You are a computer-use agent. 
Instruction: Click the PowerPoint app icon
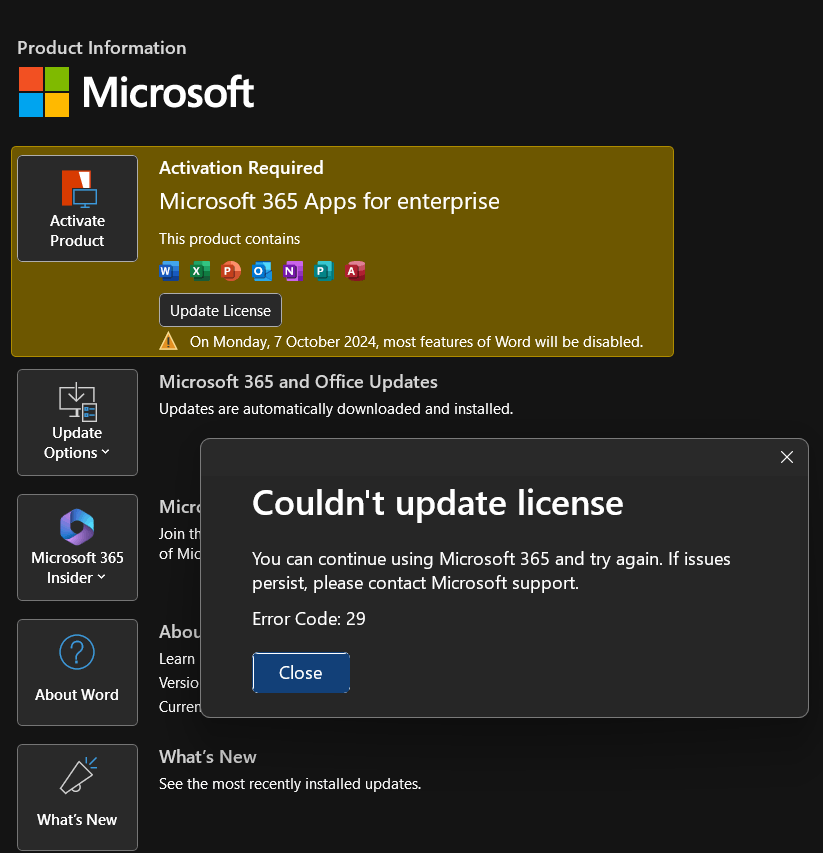coord(231,271)
